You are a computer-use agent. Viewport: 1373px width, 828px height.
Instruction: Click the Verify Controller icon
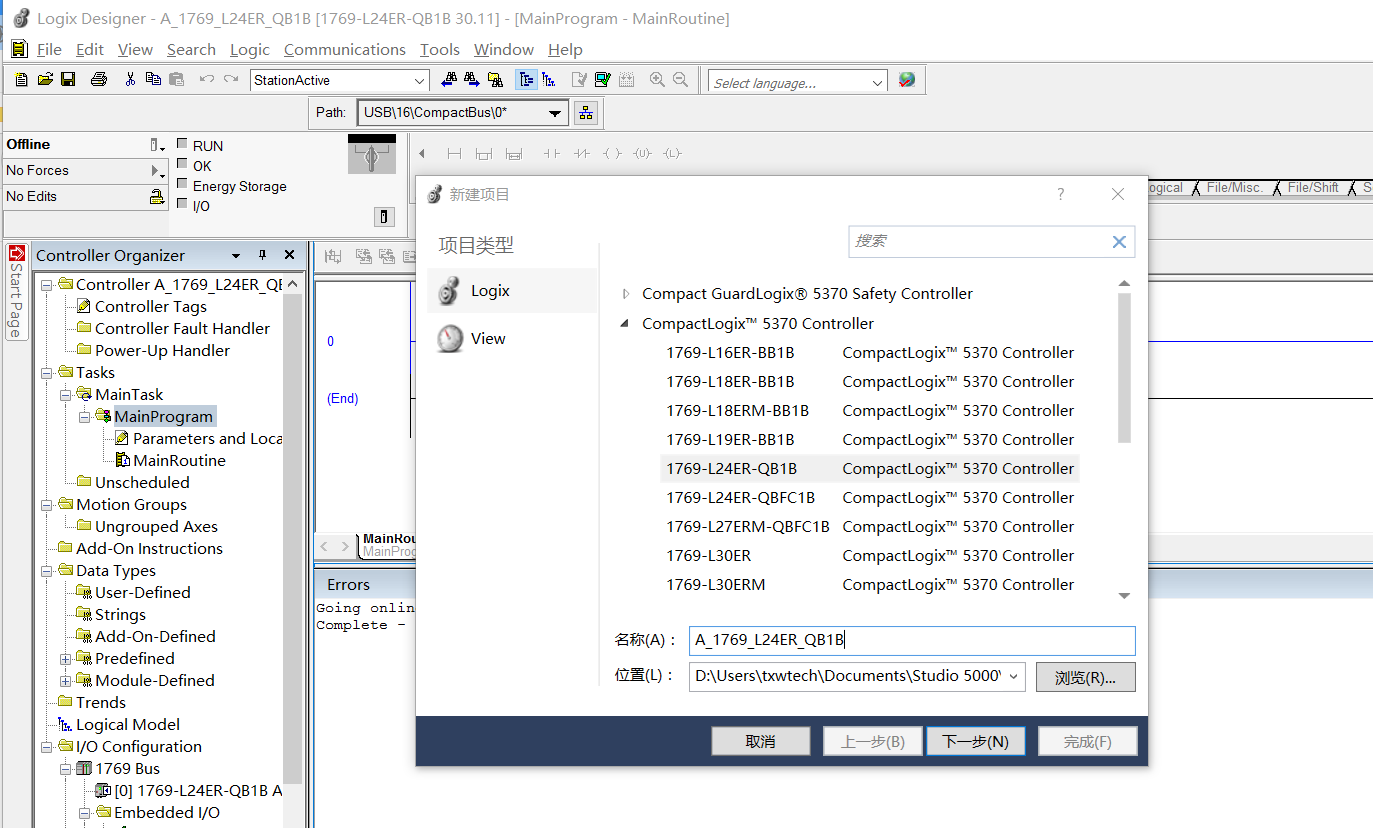pos(602,80)
